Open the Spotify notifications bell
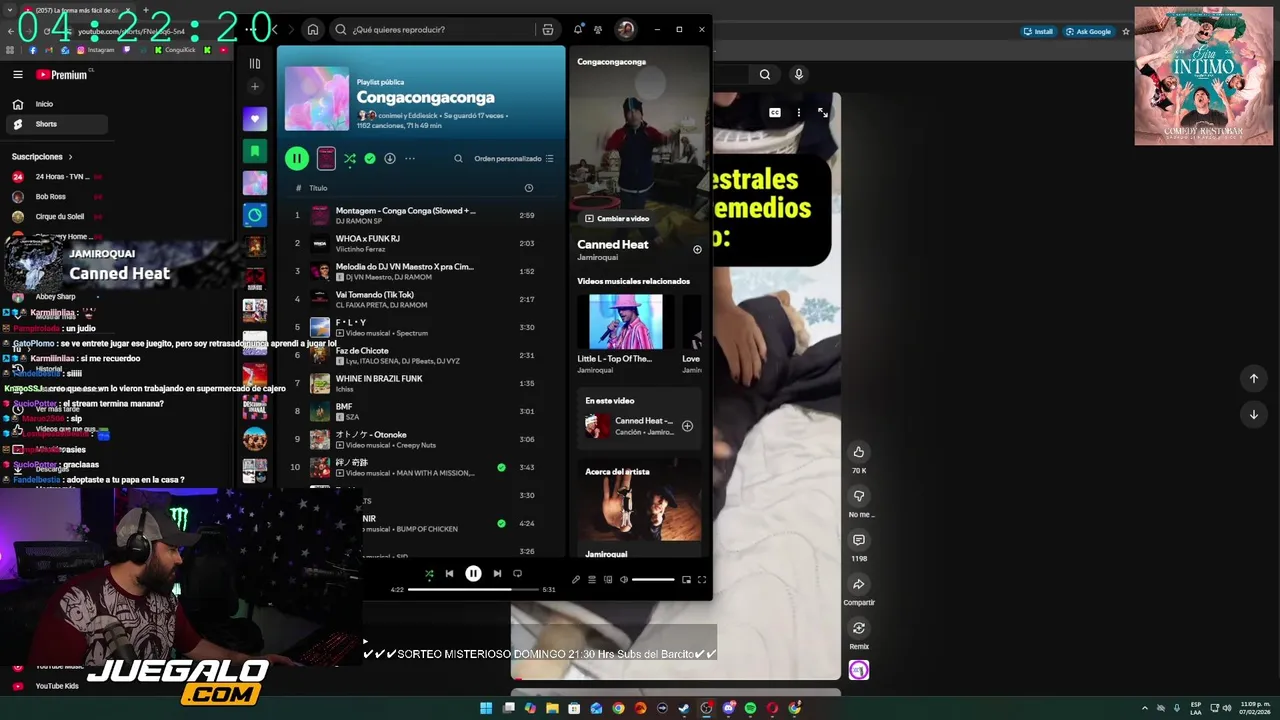Screen dimensions: 1280x720 [x=577, y=29]
